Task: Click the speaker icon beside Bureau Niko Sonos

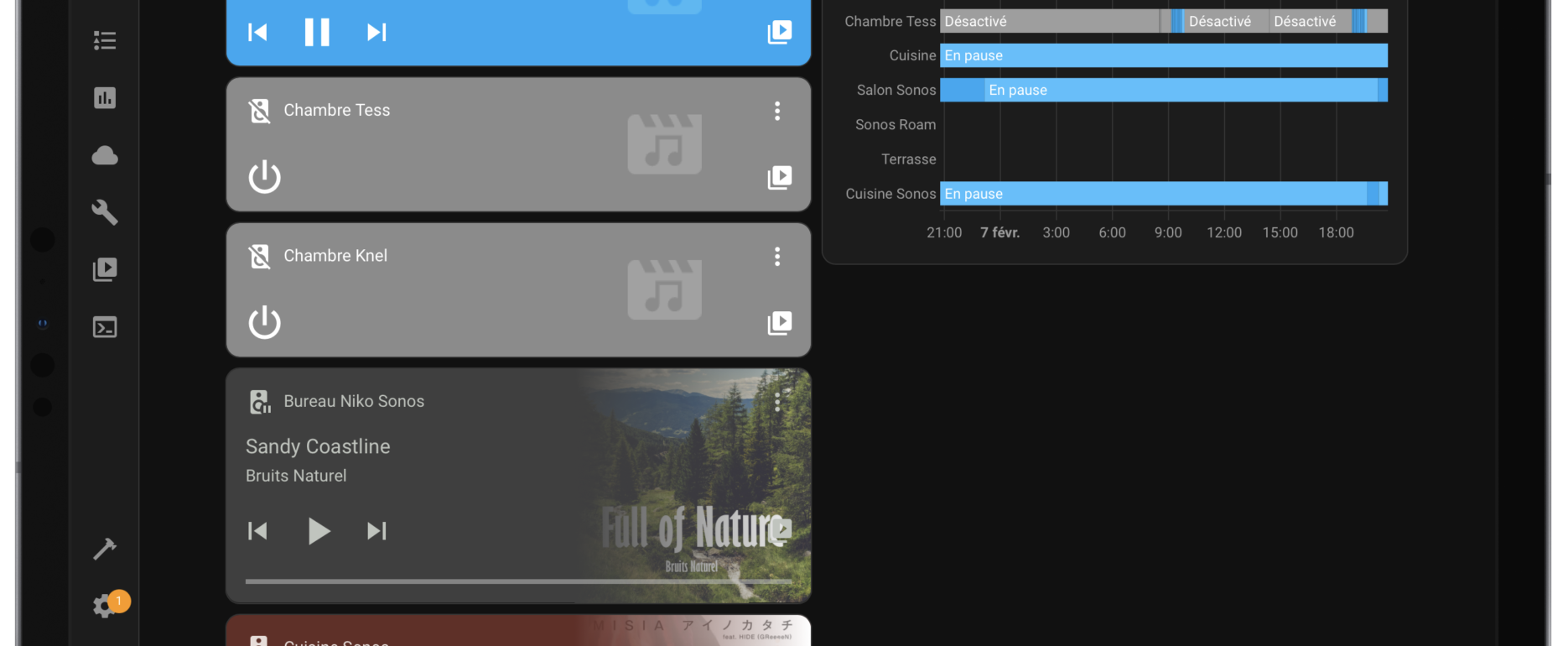Action: coord(260,402)
